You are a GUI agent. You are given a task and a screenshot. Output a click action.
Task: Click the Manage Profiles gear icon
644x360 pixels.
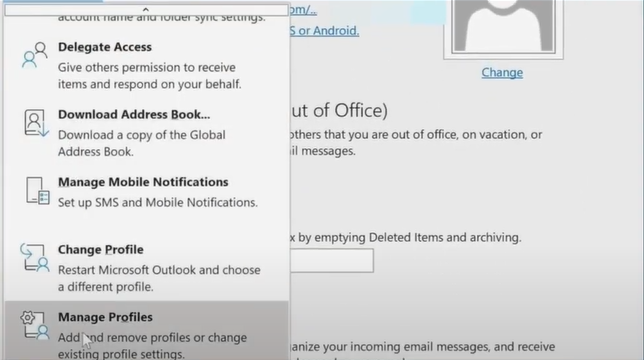pos(35,325)
